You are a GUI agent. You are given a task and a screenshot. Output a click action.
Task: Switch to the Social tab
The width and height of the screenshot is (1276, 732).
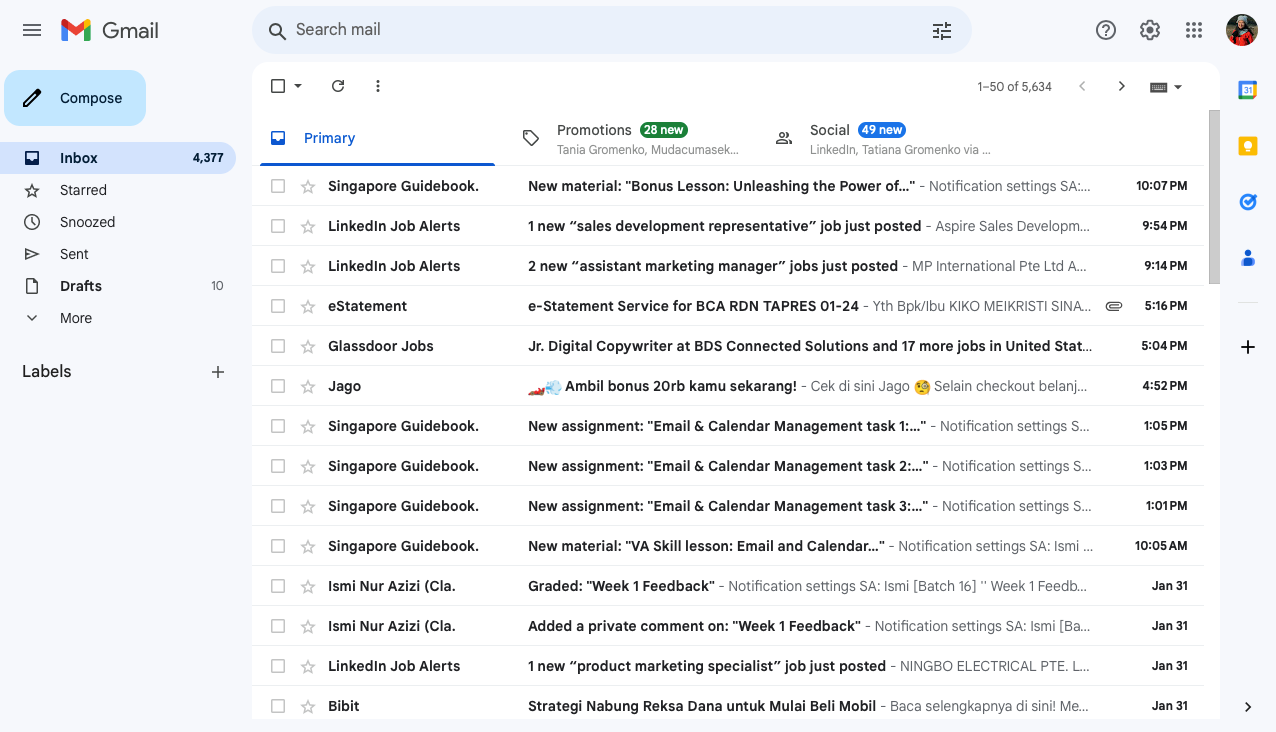pyautogui.click(x=886, y=138)
